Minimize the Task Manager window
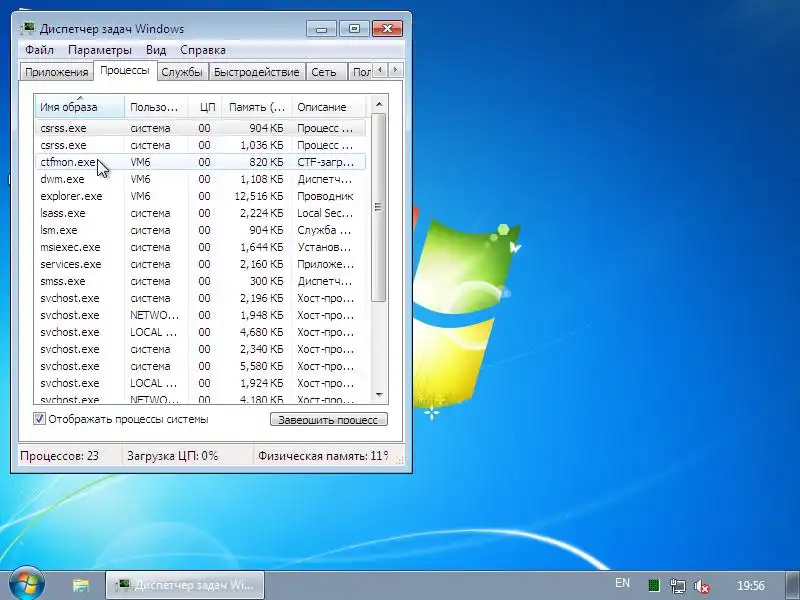The image size is (800, 600). tap(321, 29)
